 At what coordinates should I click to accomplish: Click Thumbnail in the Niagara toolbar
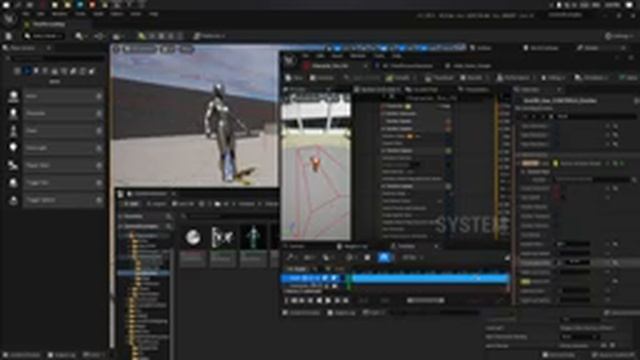click(x=439, y=78)
